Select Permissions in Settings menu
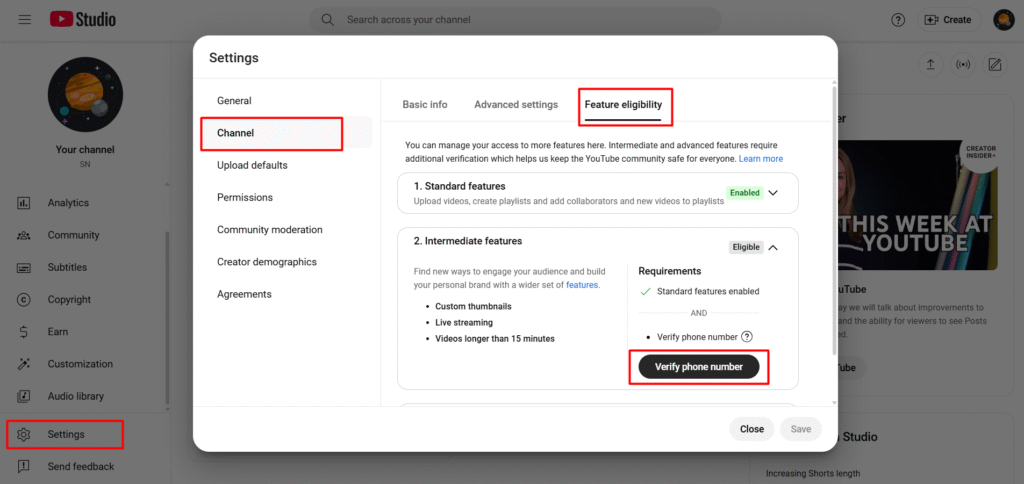 click(x=245, y=197)
